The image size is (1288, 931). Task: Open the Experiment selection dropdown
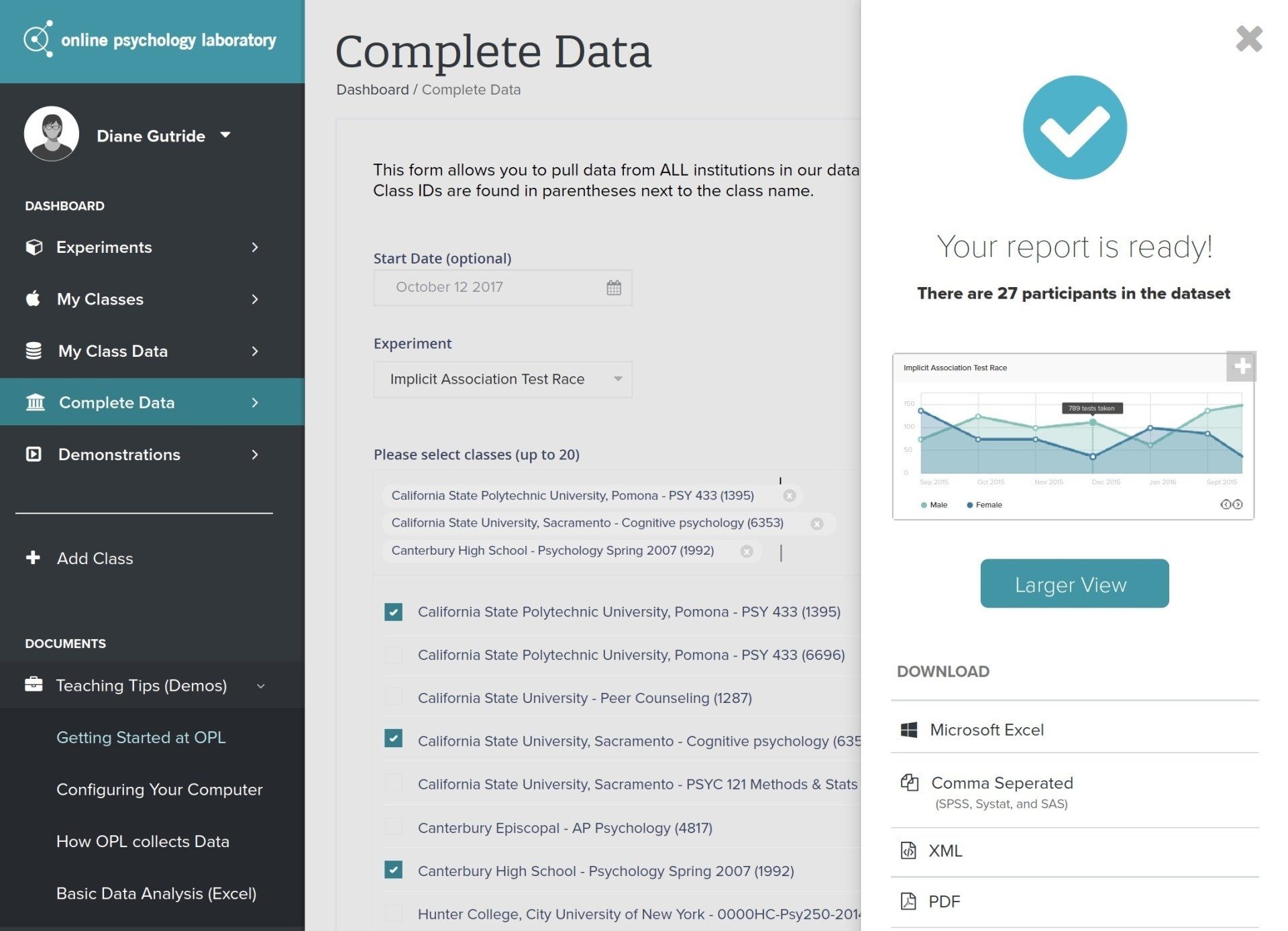coord(618,379)
